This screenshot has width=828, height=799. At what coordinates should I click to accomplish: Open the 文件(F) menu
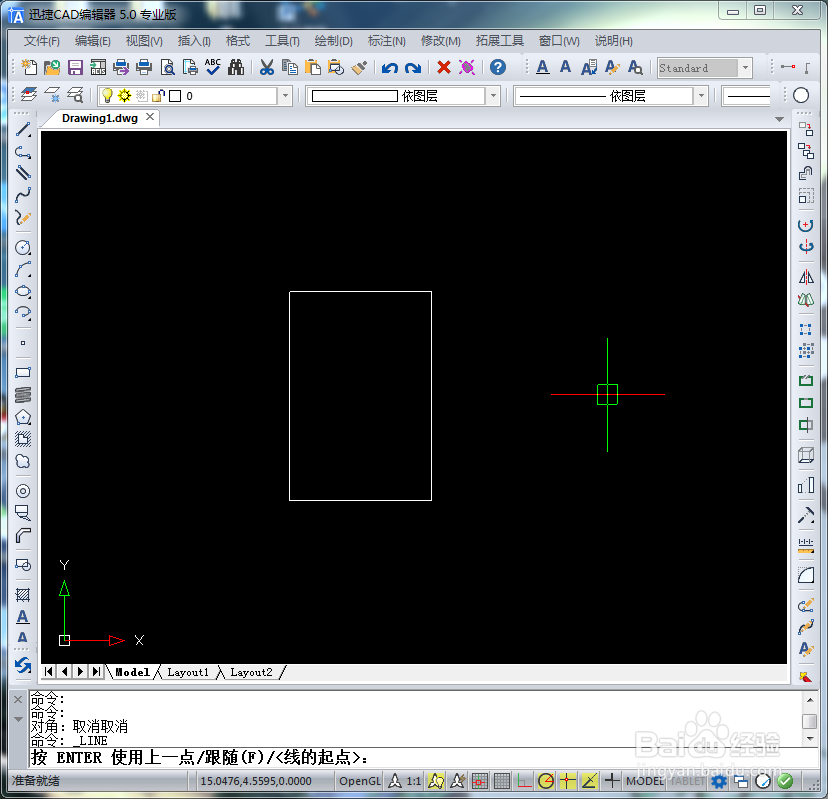click(42, 41)
